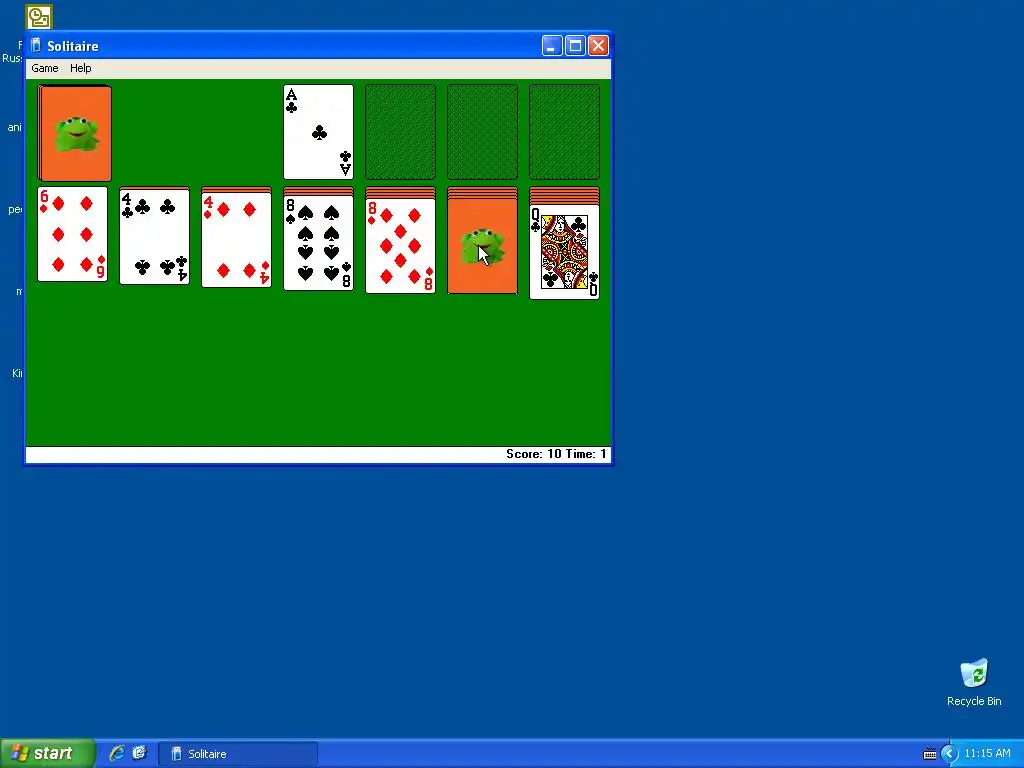The image size is (1024, 768).
Task: Launch Internet Explorer from quick launch
Action: click(x=117, y=753)
